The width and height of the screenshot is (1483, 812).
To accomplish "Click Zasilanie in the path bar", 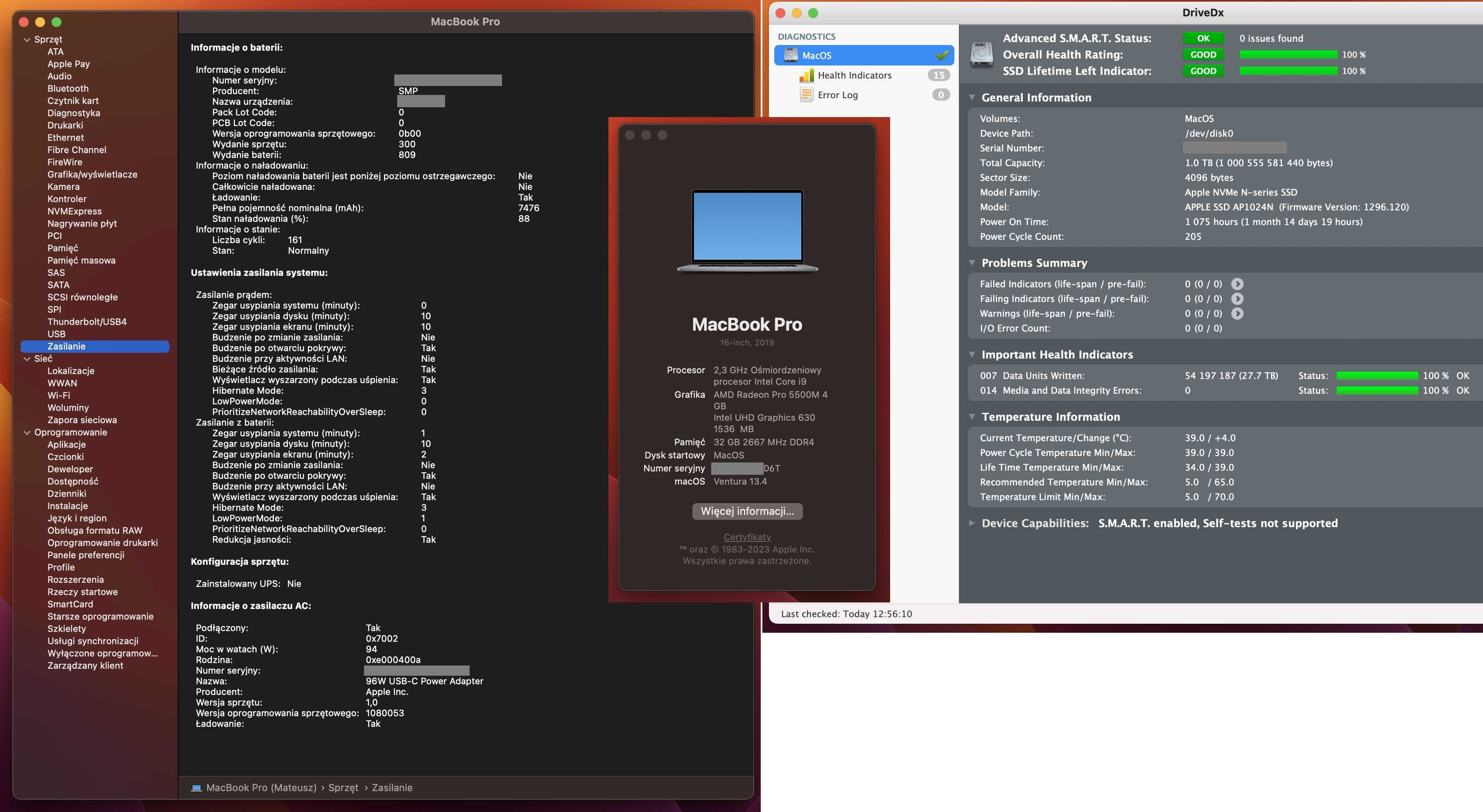I will (x=392, y=788).
